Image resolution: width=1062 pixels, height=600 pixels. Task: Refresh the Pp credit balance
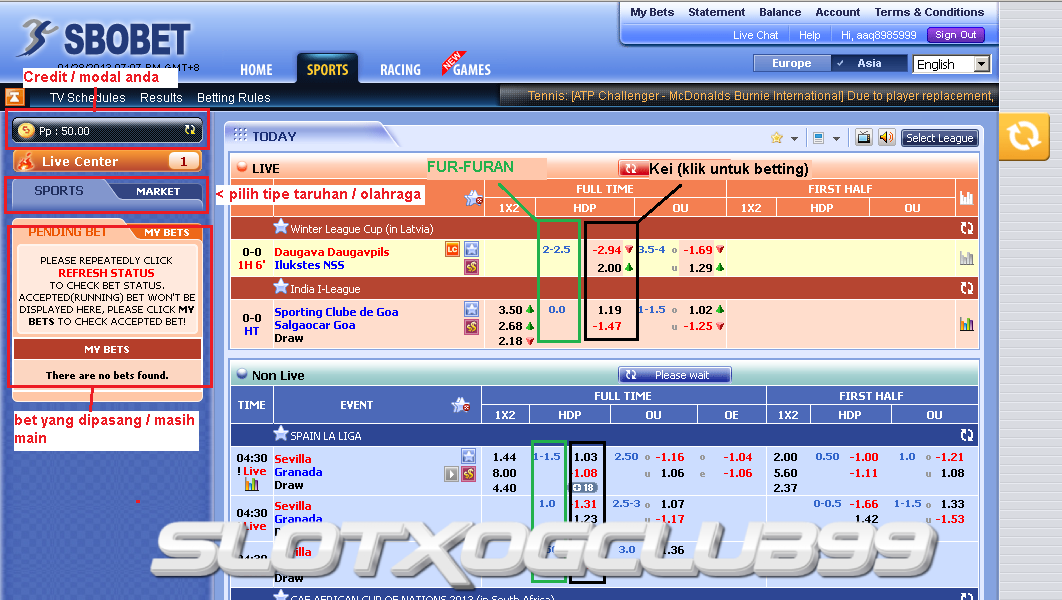click(190, 130)
